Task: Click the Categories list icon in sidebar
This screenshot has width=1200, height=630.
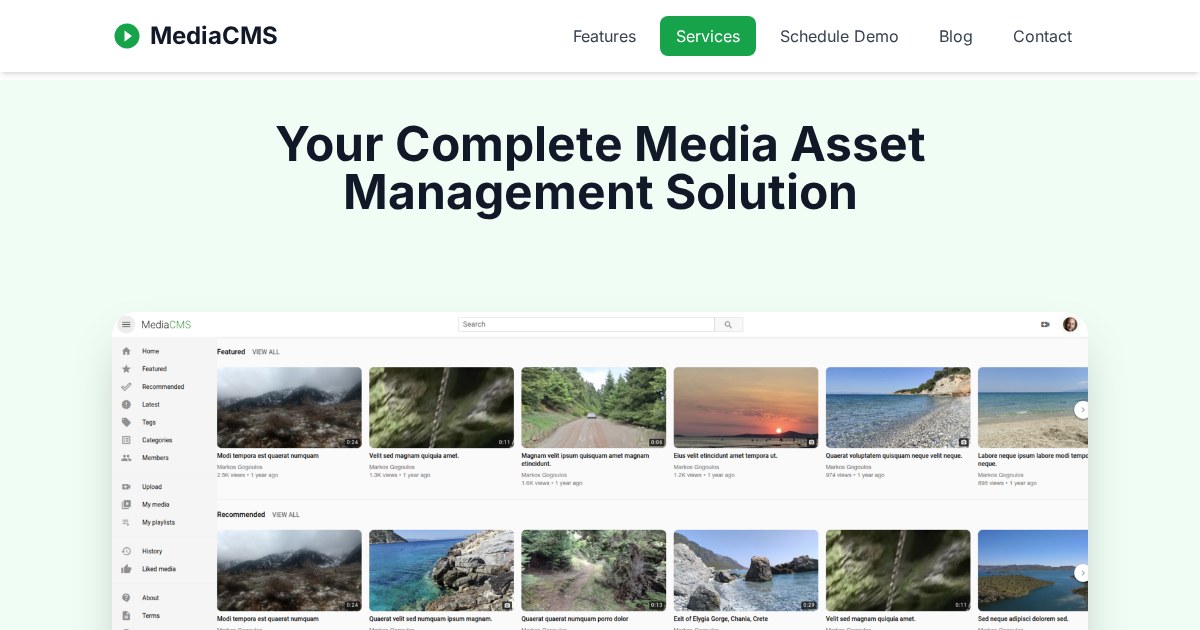Action: click(126, 440)
